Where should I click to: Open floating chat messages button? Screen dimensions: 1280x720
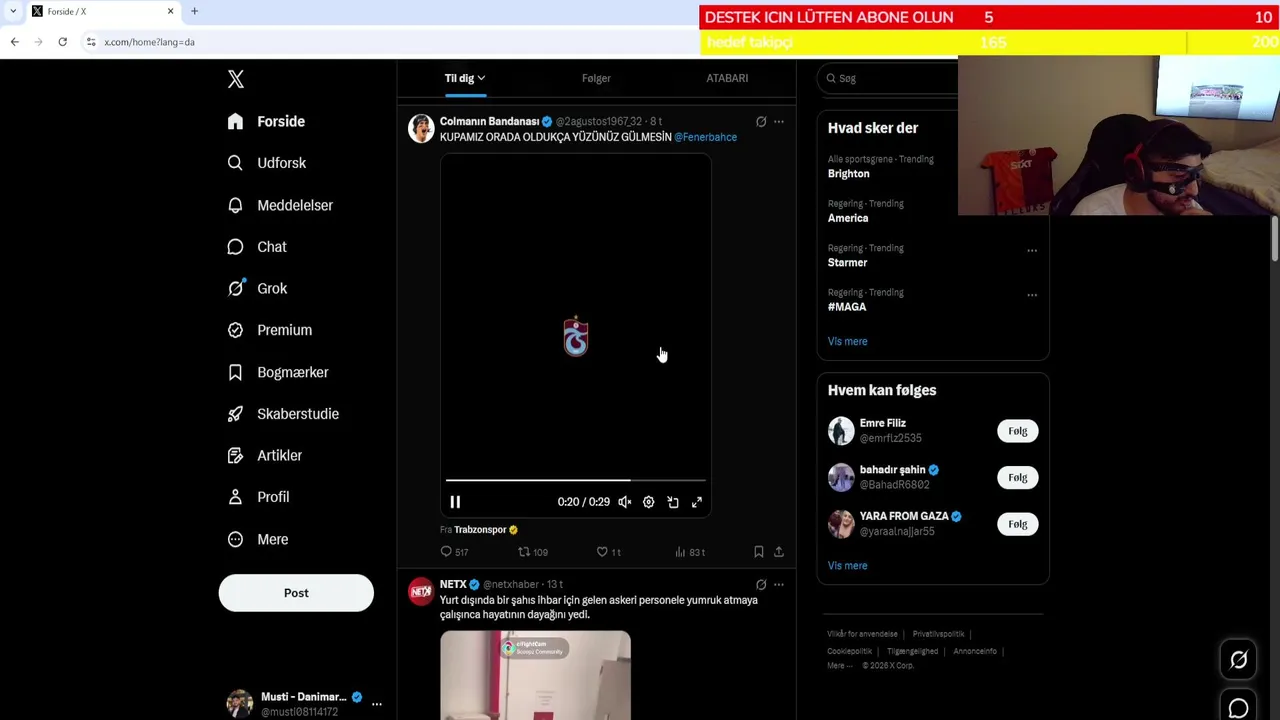[x=1238, y=708]
